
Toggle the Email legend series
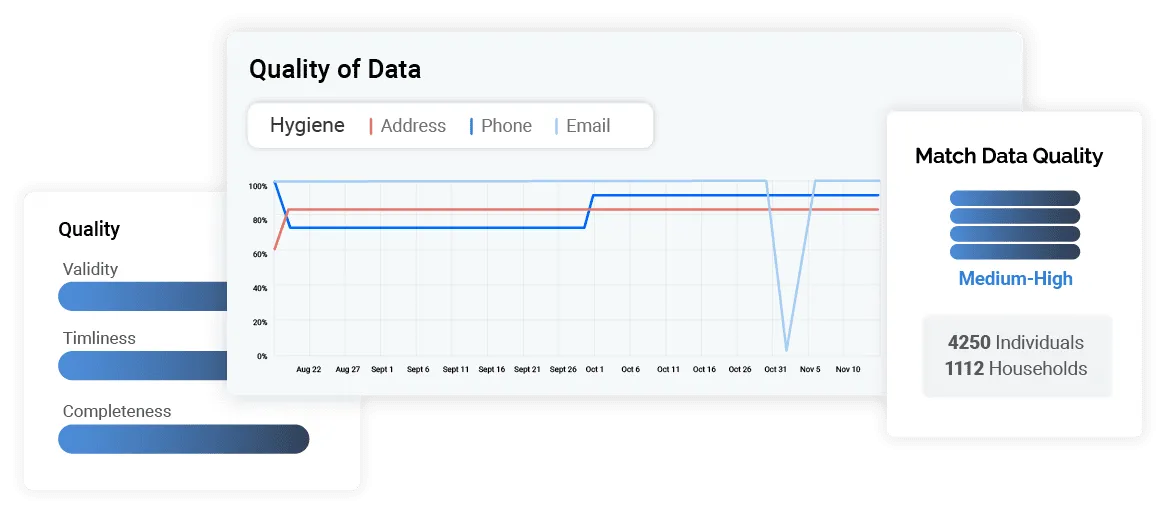583,126
